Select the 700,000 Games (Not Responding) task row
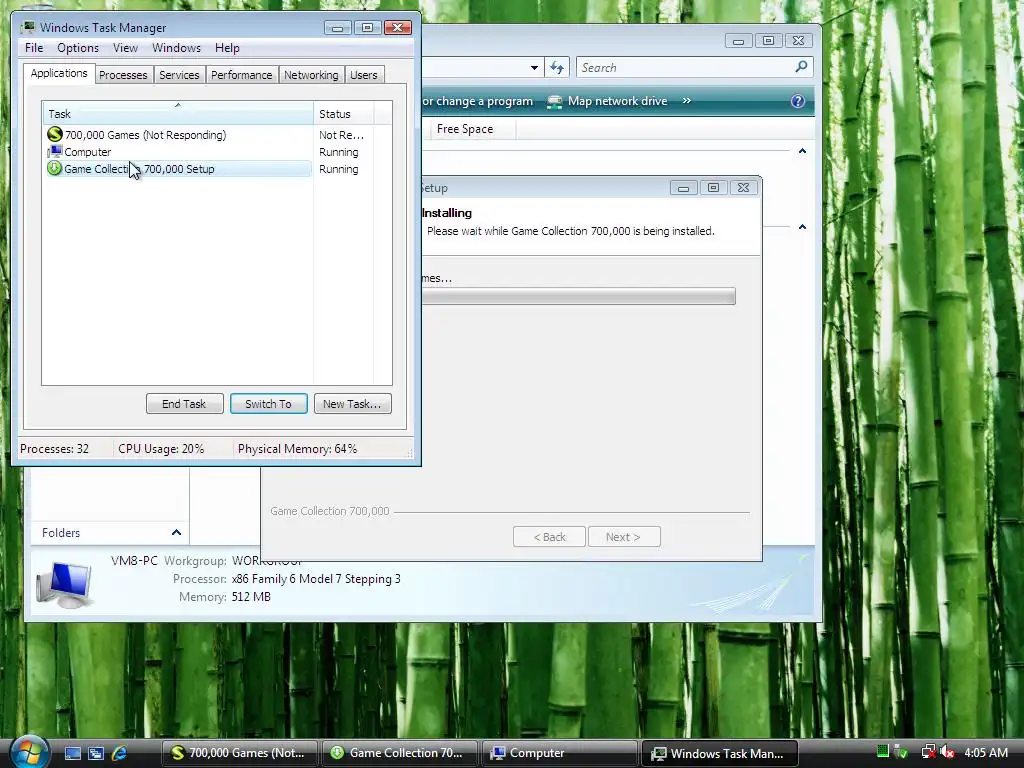Viewport: 1024px width, 768px height. click(x=177, y=135)
